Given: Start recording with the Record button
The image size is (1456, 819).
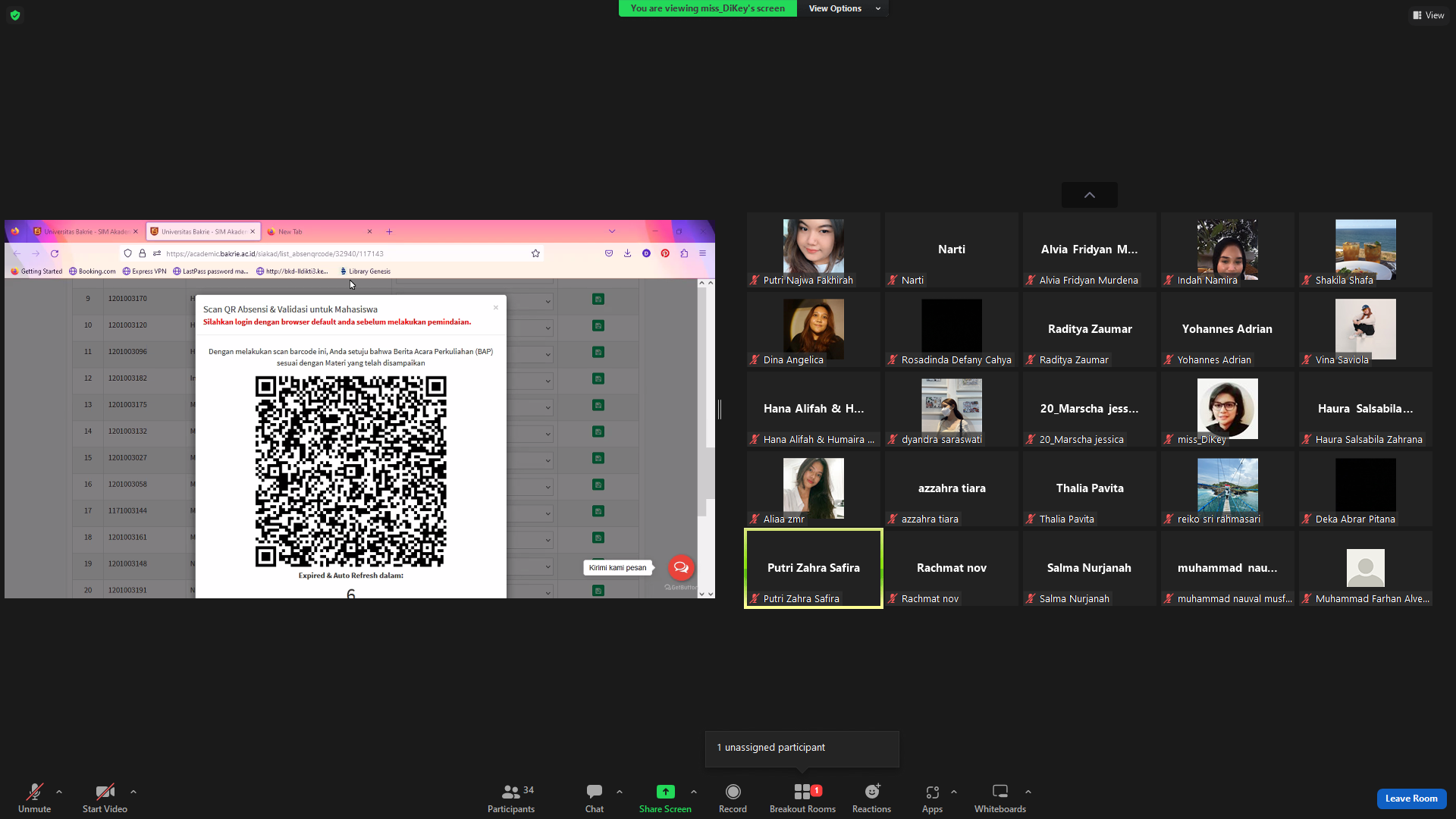Looking at the screenshot, I should 733,798.
